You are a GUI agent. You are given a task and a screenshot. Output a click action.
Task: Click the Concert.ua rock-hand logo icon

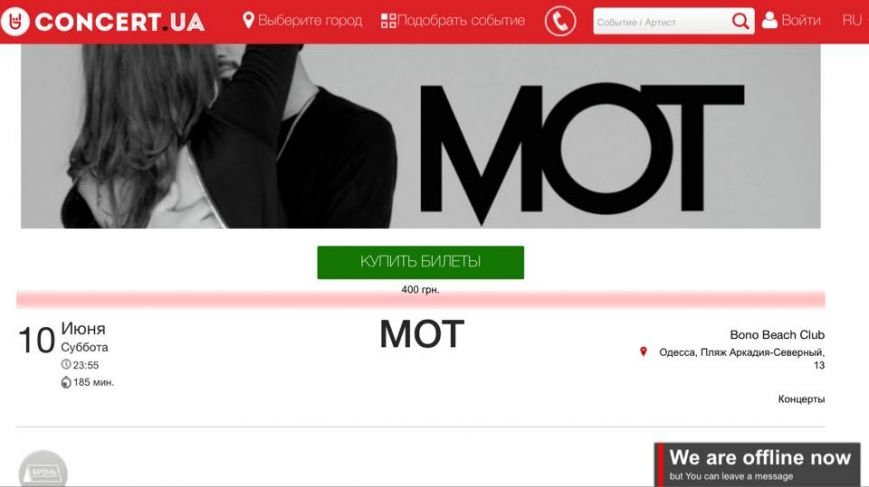15,22
